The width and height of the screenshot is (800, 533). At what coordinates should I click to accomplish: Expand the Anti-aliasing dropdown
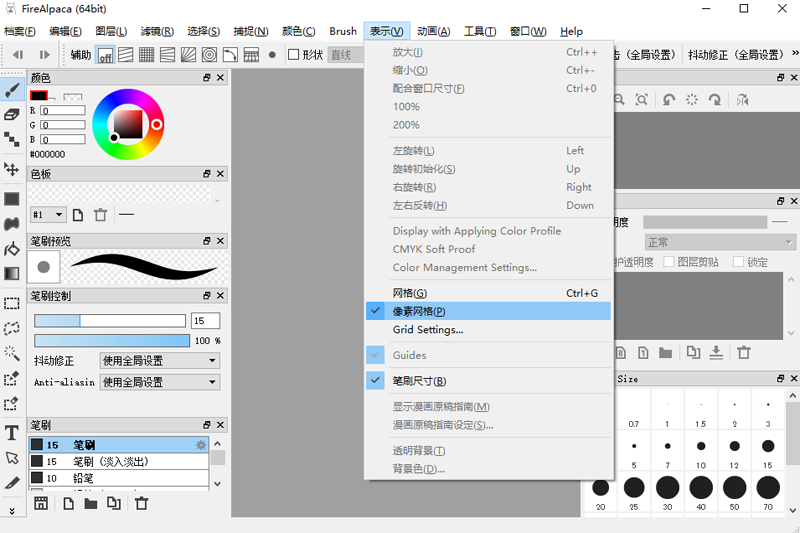[159, 382]
